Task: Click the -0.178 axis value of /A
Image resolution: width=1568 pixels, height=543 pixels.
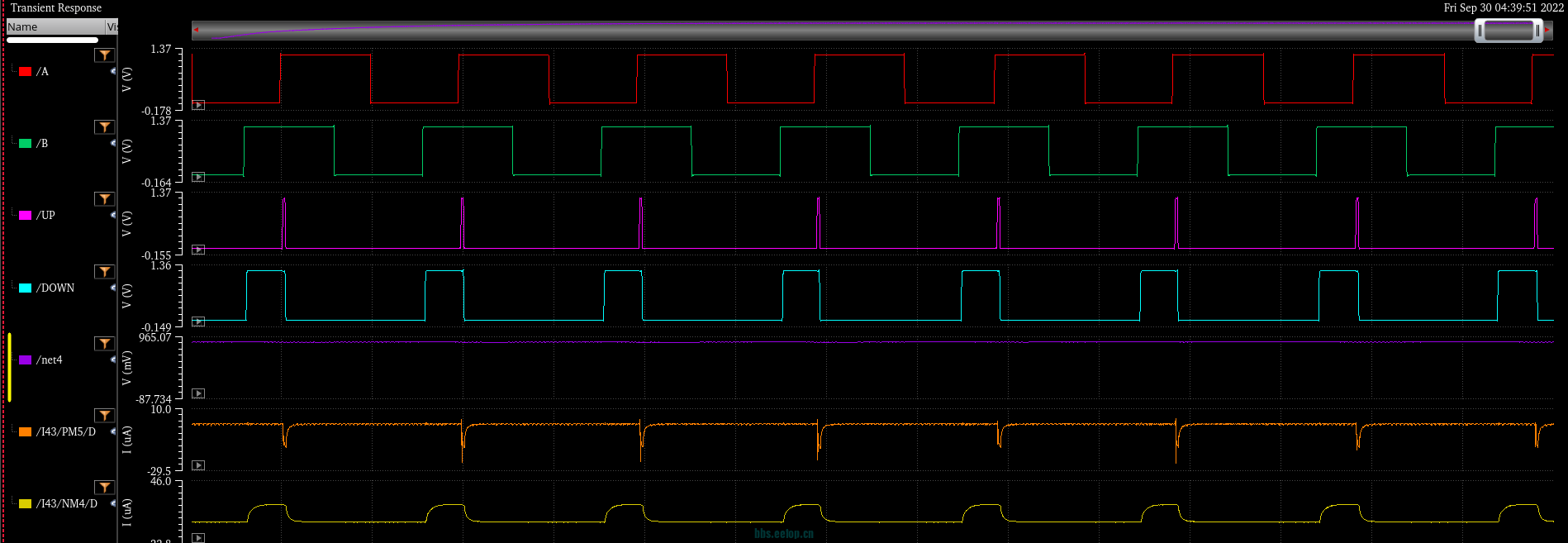Action: coord(157,110)
